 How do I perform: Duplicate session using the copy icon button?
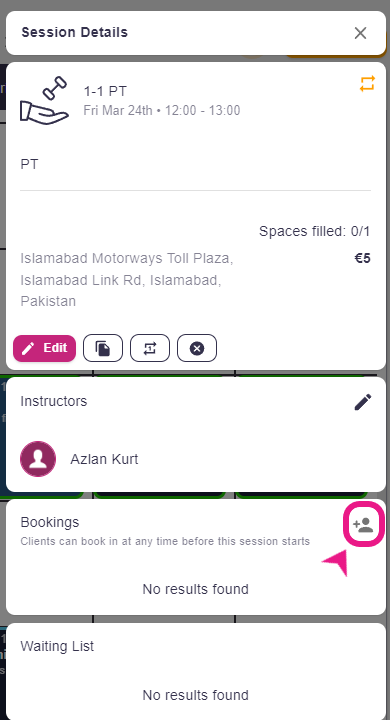click(x=103, y=348)
